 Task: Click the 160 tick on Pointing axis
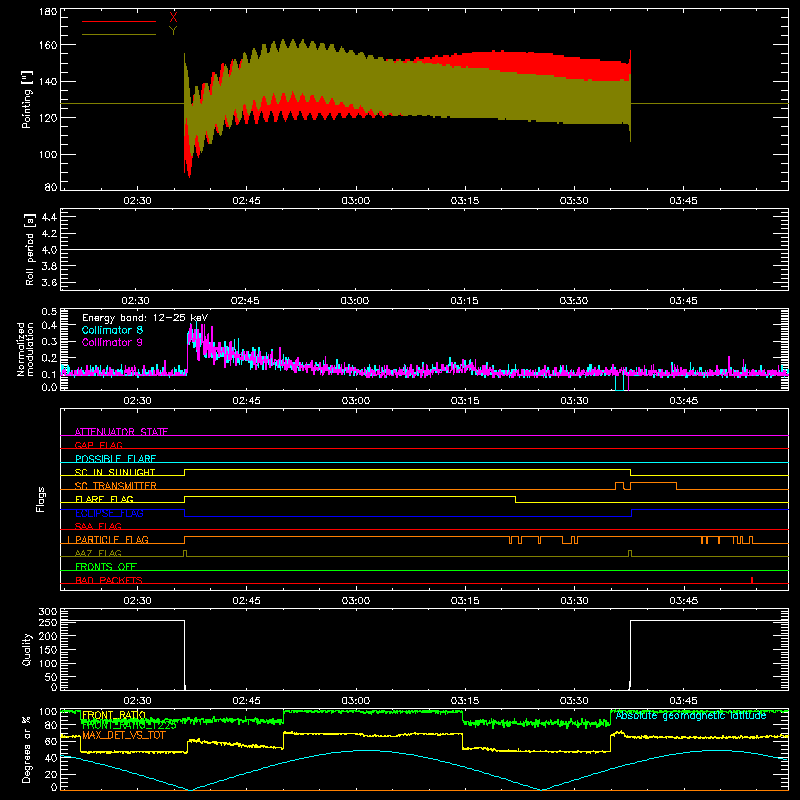48,45
